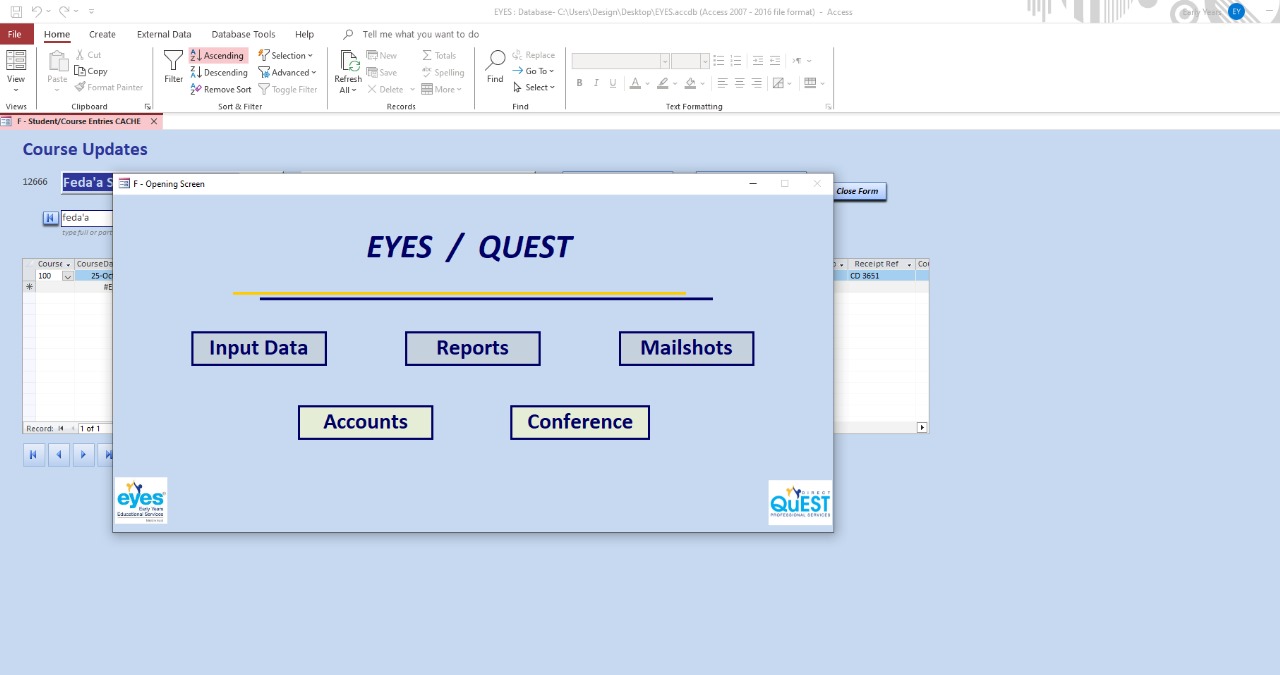
Task: Click Cut in the Clipboard group
Action: (88, 55)
